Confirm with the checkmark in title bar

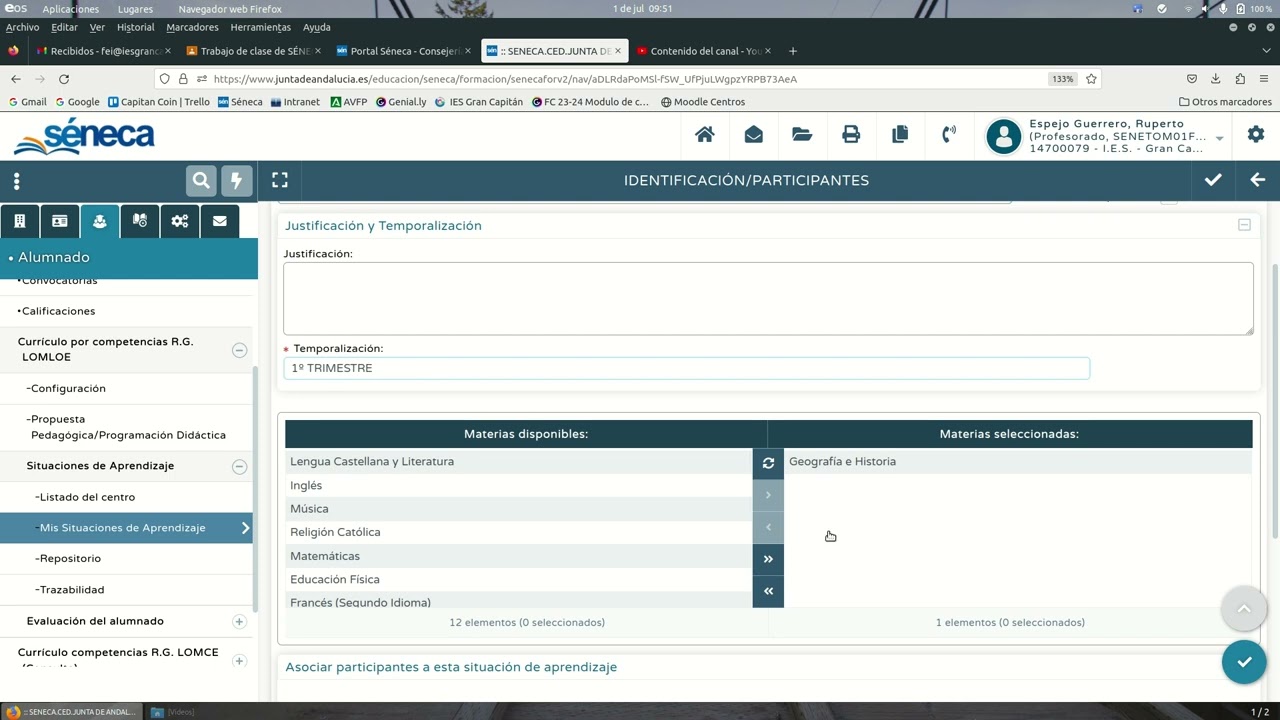(x=1213, y=180)
